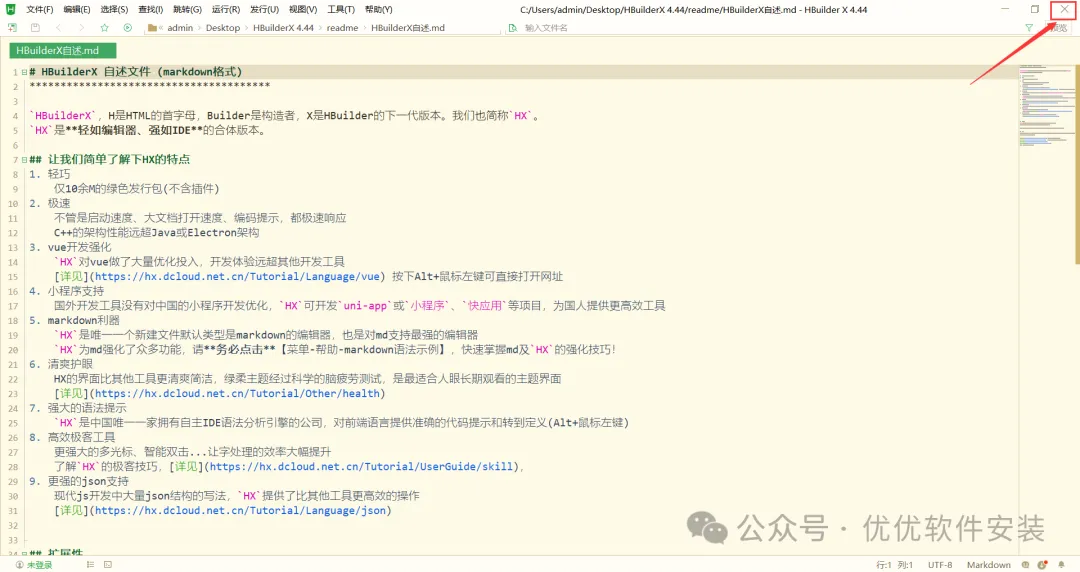The width and height of the screenshot is (1080, 572).
Task: Open the 发行(U) menu
Action: pos(264,10)
